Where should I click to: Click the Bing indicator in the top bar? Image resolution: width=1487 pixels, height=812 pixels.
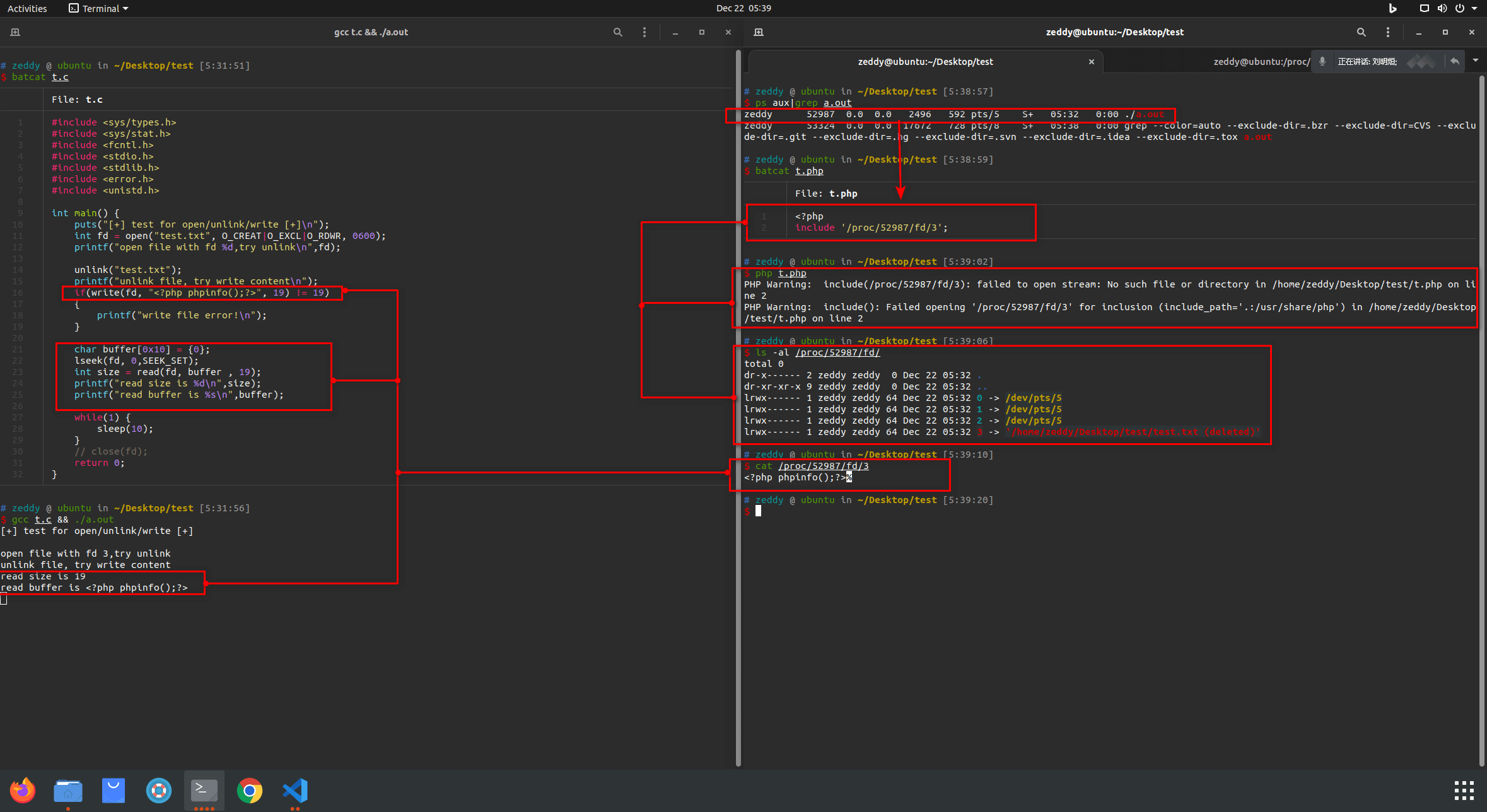[1393, 8]
